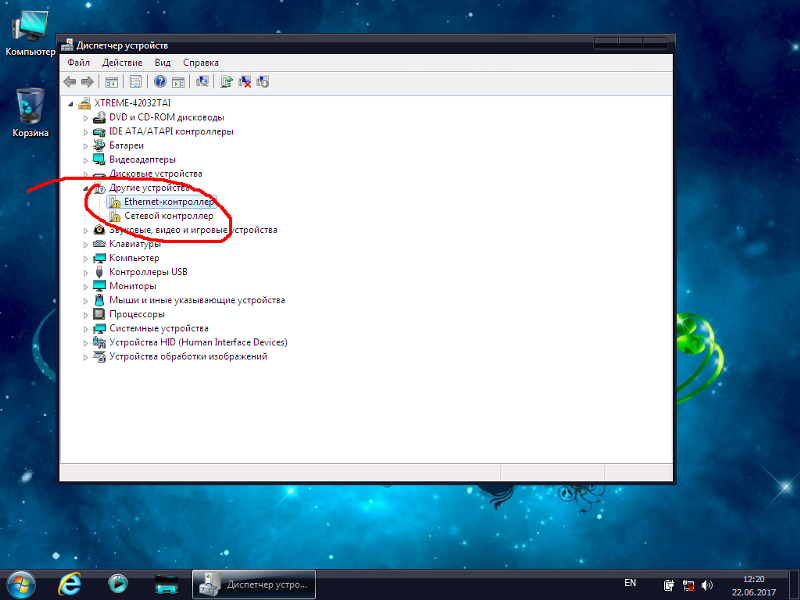Scan for hardware changes toolbar icon

tap(203, 82)
